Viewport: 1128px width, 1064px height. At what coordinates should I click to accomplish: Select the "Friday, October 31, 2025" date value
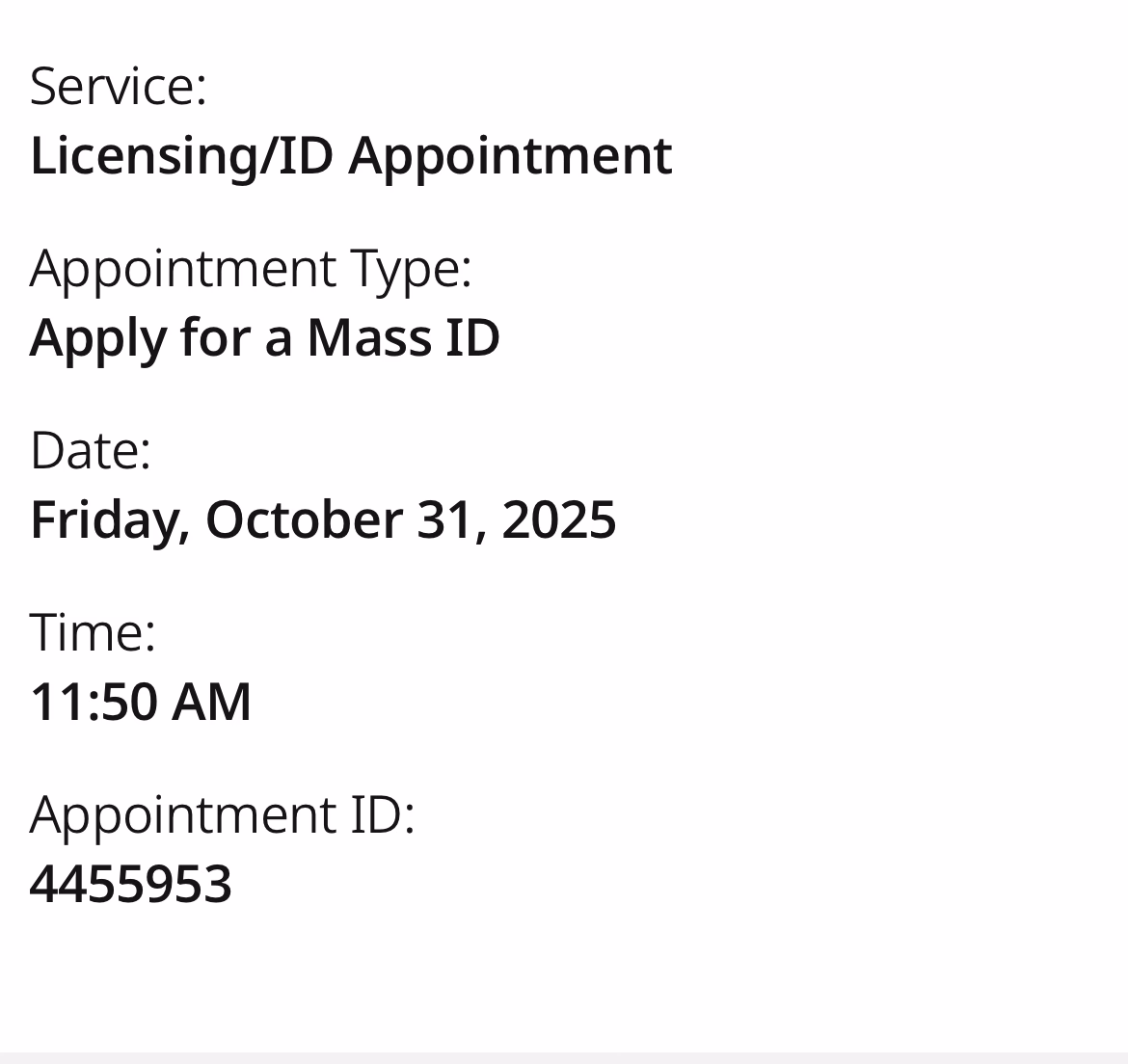[x=323, y=519]
